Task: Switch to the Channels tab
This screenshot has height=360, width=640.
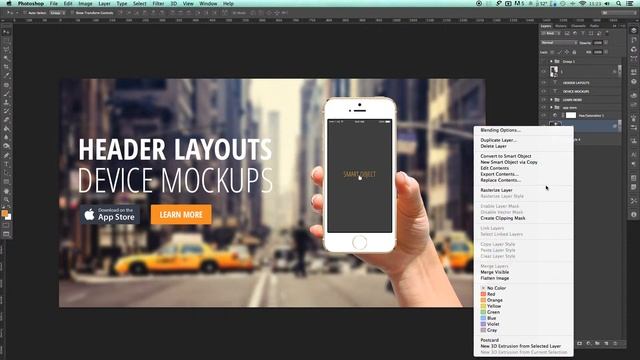Action: (x=578, y=26)
